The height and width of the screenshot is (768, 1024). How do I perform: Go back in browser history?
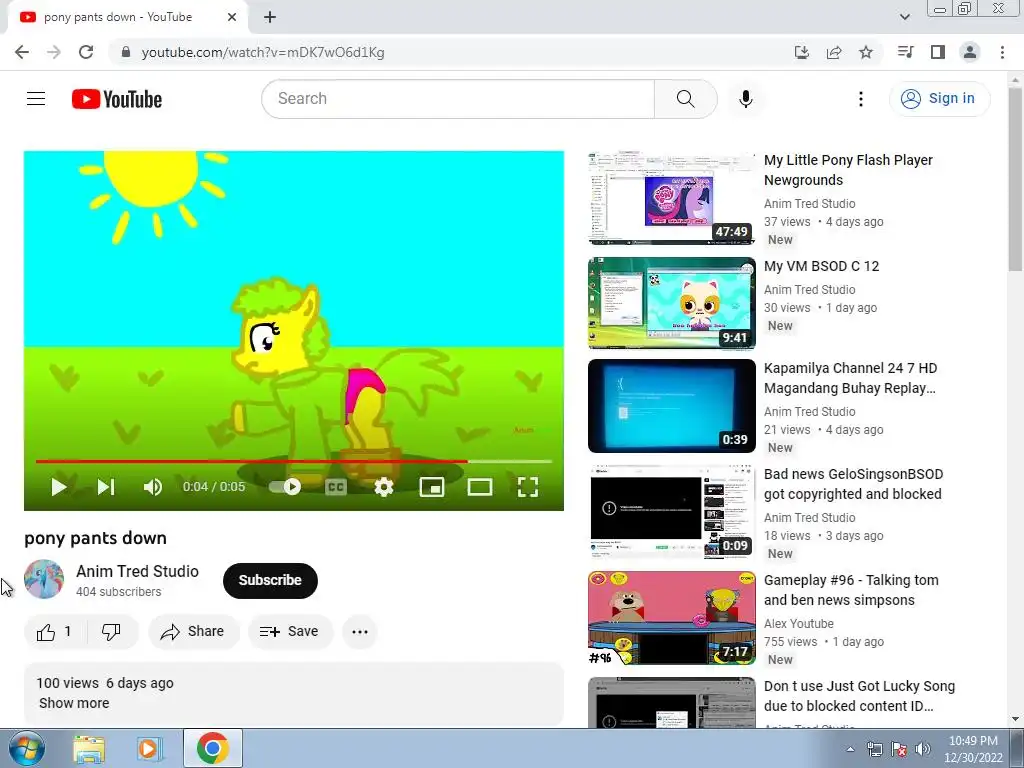click(x=22, y=52)
